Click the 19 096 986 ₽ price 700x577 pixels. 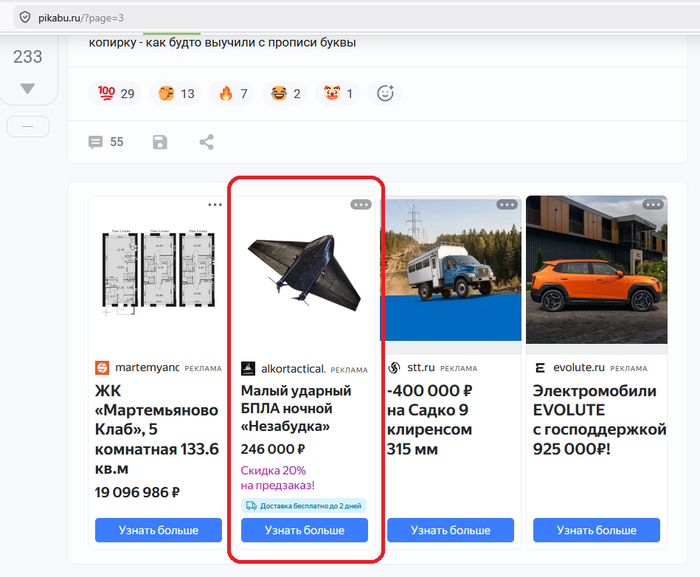point(137,492)
